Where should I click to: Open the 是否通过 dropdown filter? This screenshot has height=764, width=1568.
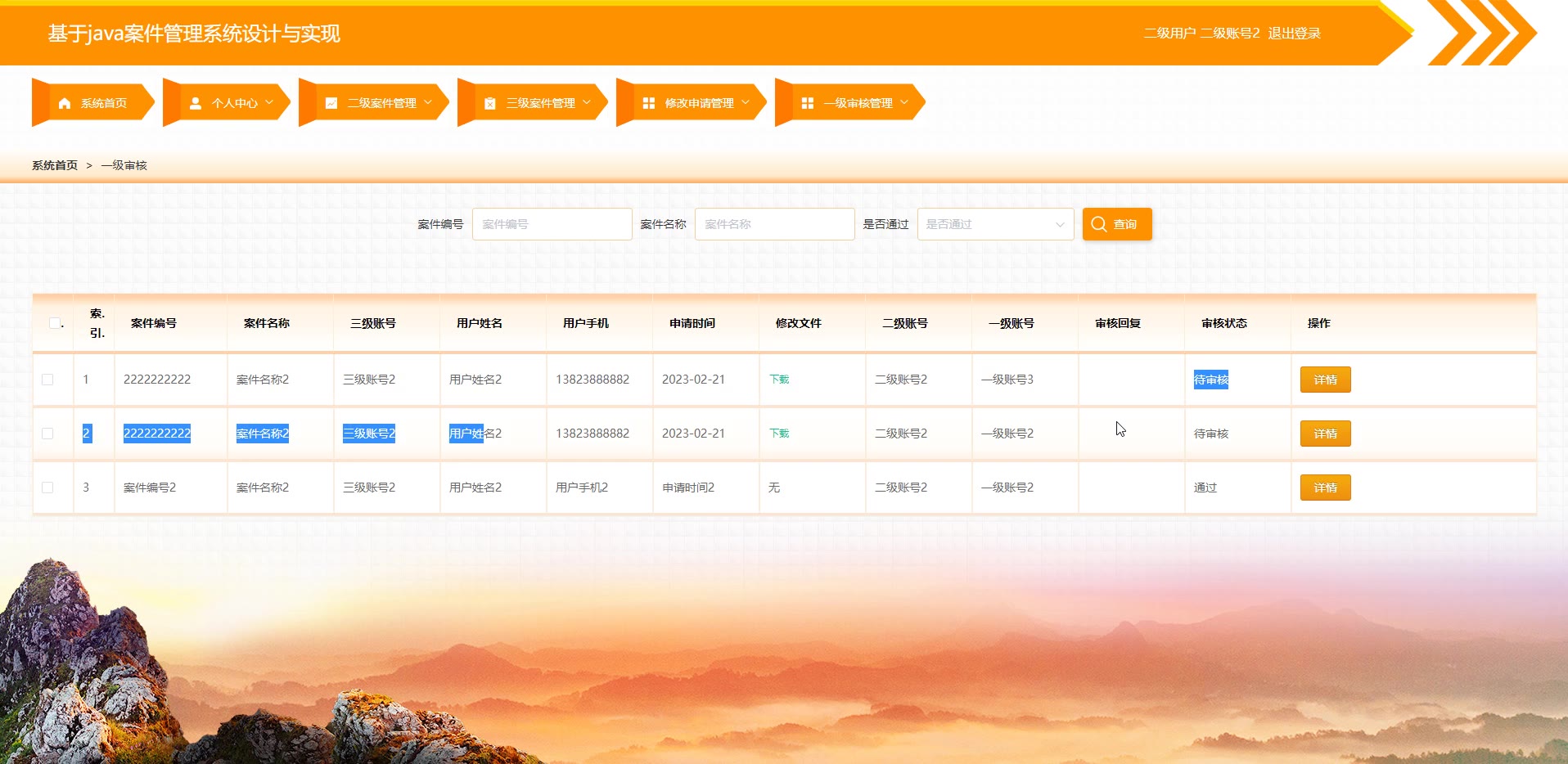[995, 224]
